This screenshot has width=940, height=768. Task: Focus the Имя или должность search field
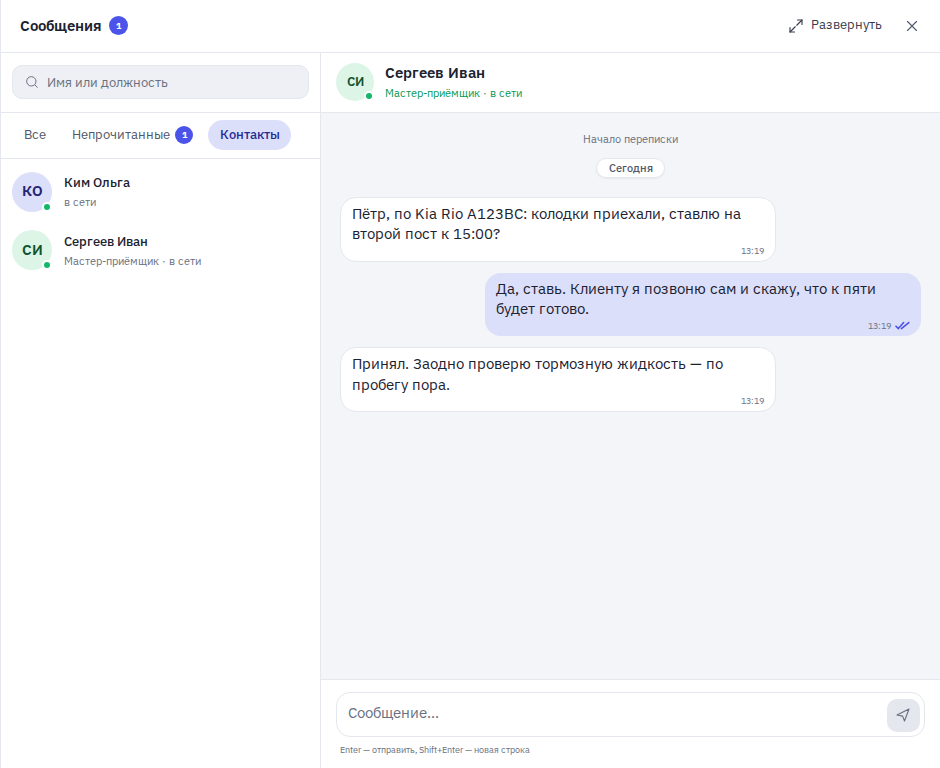click(x=161, y=82)
